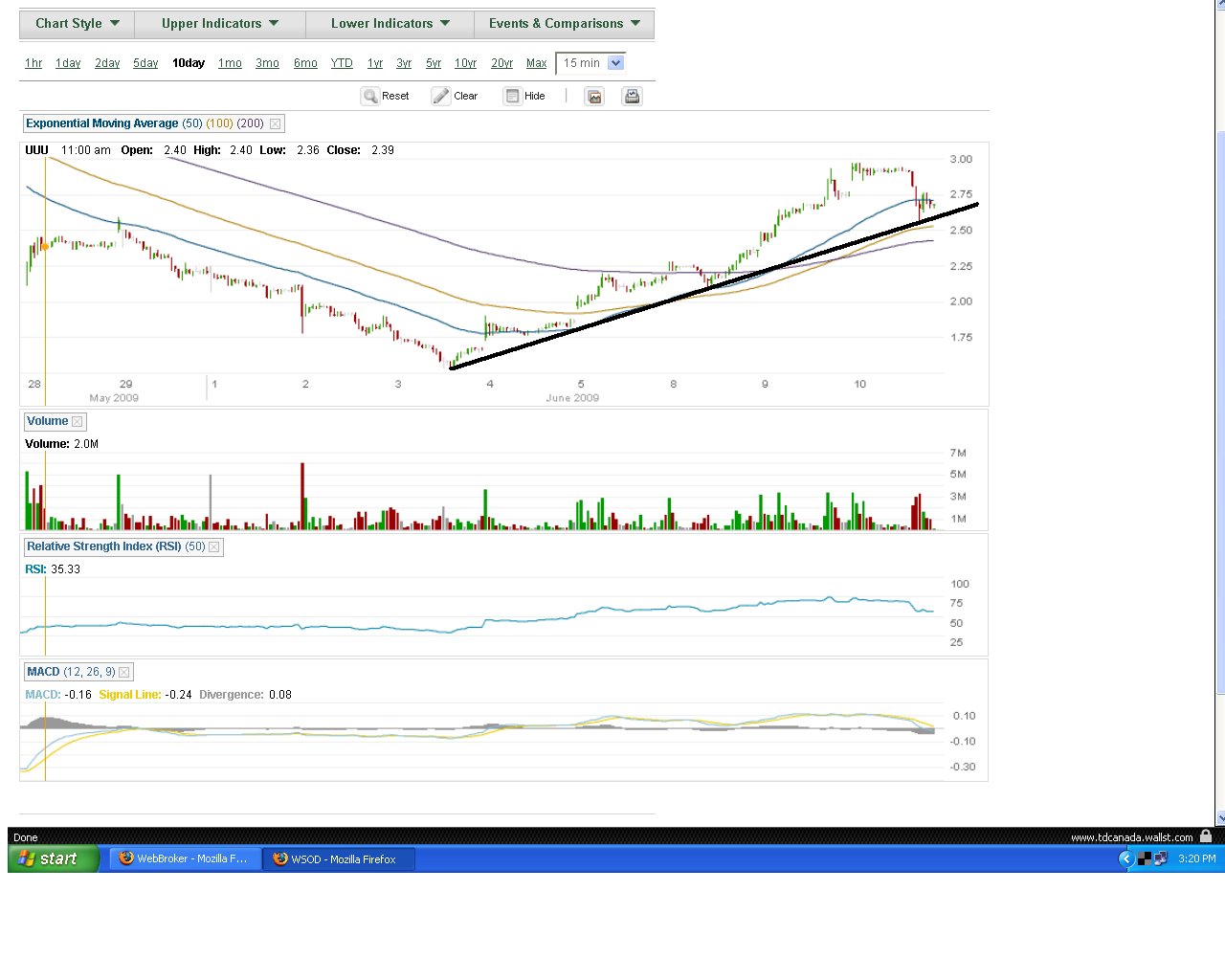Select the 3yr time range
The width and height of the screenshot is (1225, 980).
pyautogui.click(x=404, y=63)
